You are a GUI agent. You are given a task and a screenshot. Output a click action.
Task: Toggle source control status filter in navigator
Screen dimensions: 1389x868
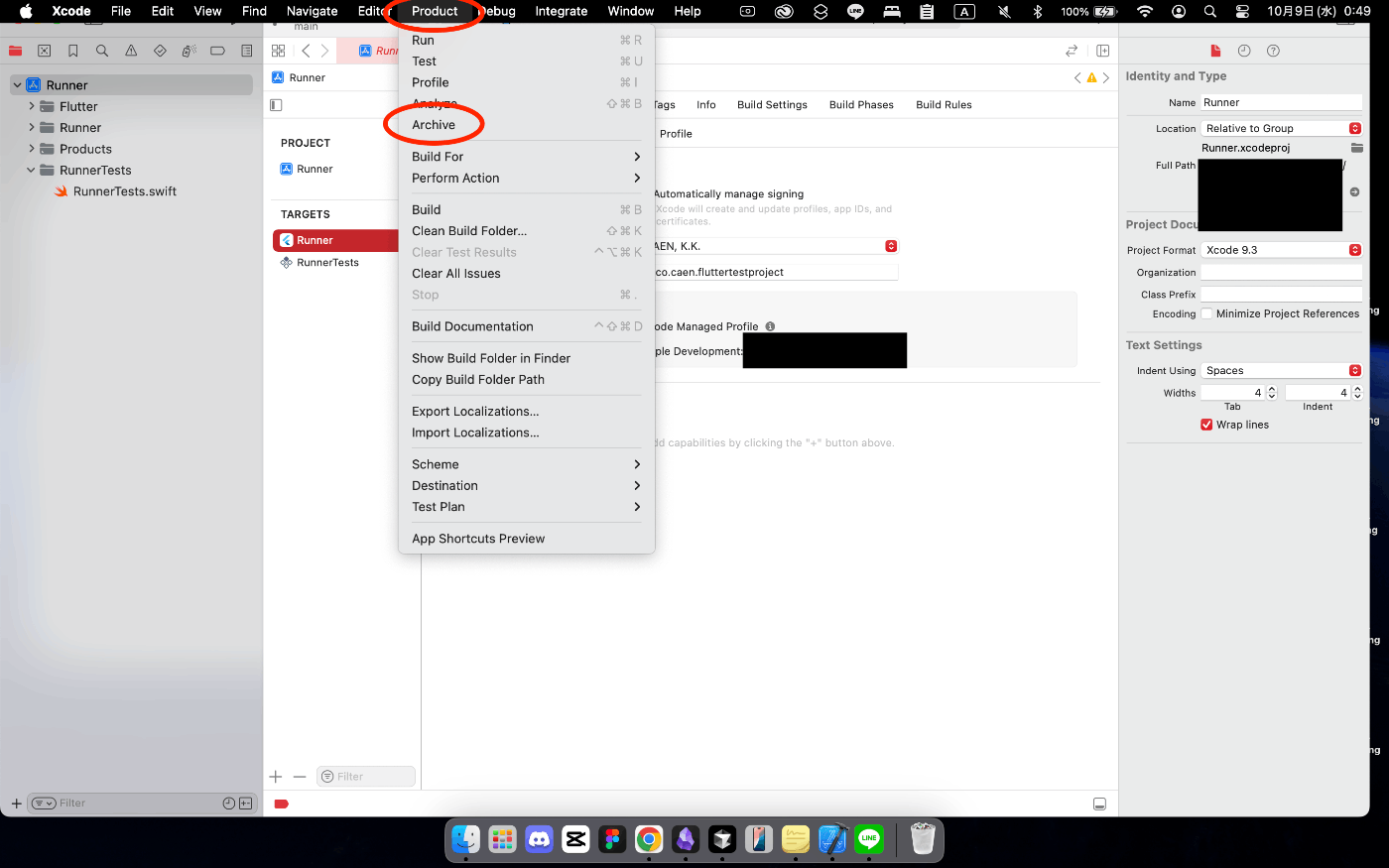click(x=245, y=804)
